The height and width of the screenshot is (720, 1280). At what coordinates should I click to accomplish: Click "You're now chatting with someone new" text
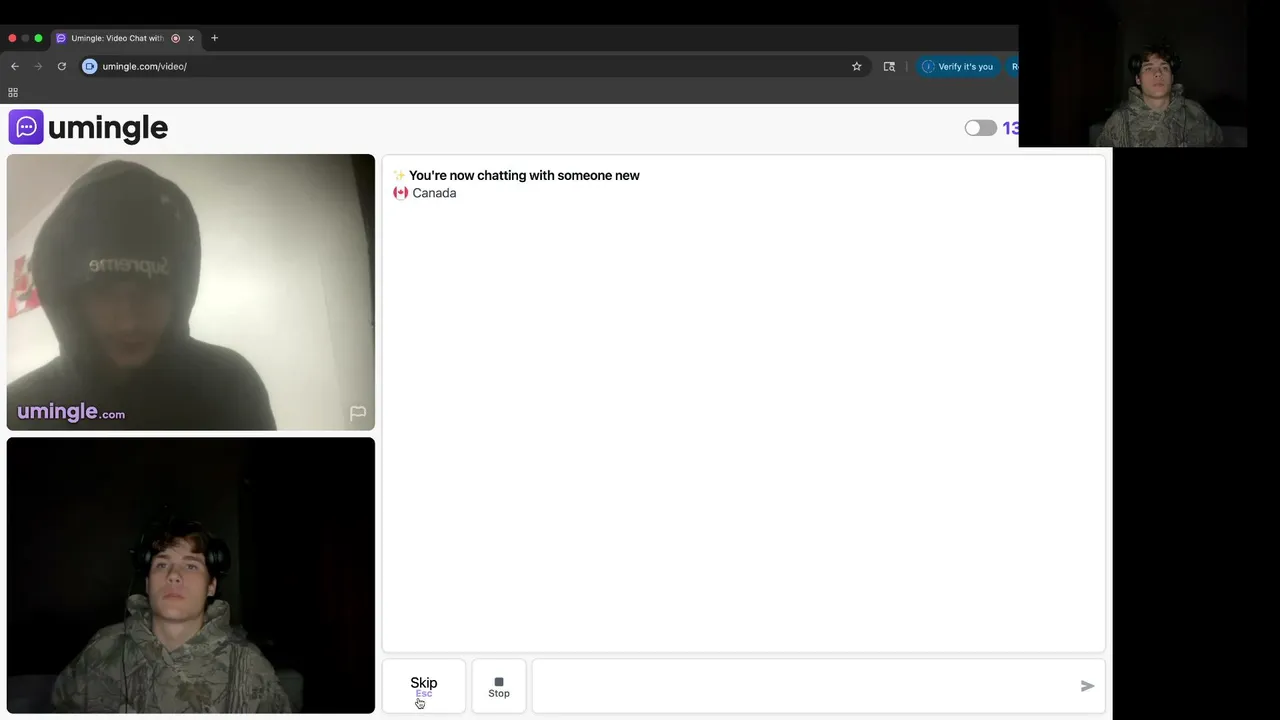[x=524, y=175]
